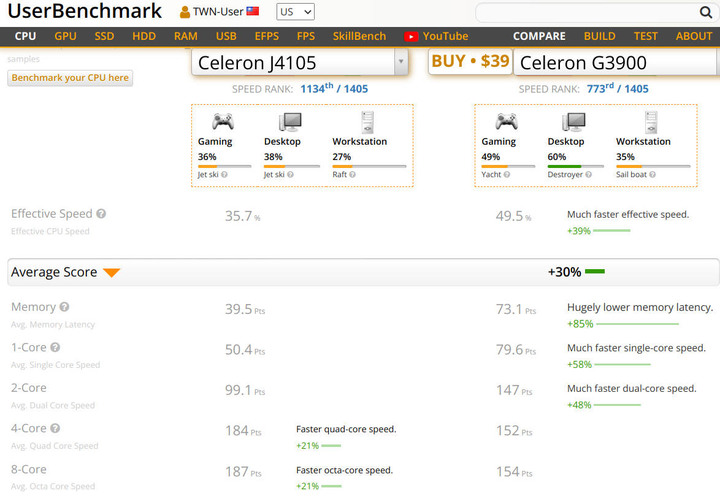Image resolution: width=720 pixels, height=496 pixels.
Task: Click the J4105 Workstation tower icon
Action: [367, 122]
